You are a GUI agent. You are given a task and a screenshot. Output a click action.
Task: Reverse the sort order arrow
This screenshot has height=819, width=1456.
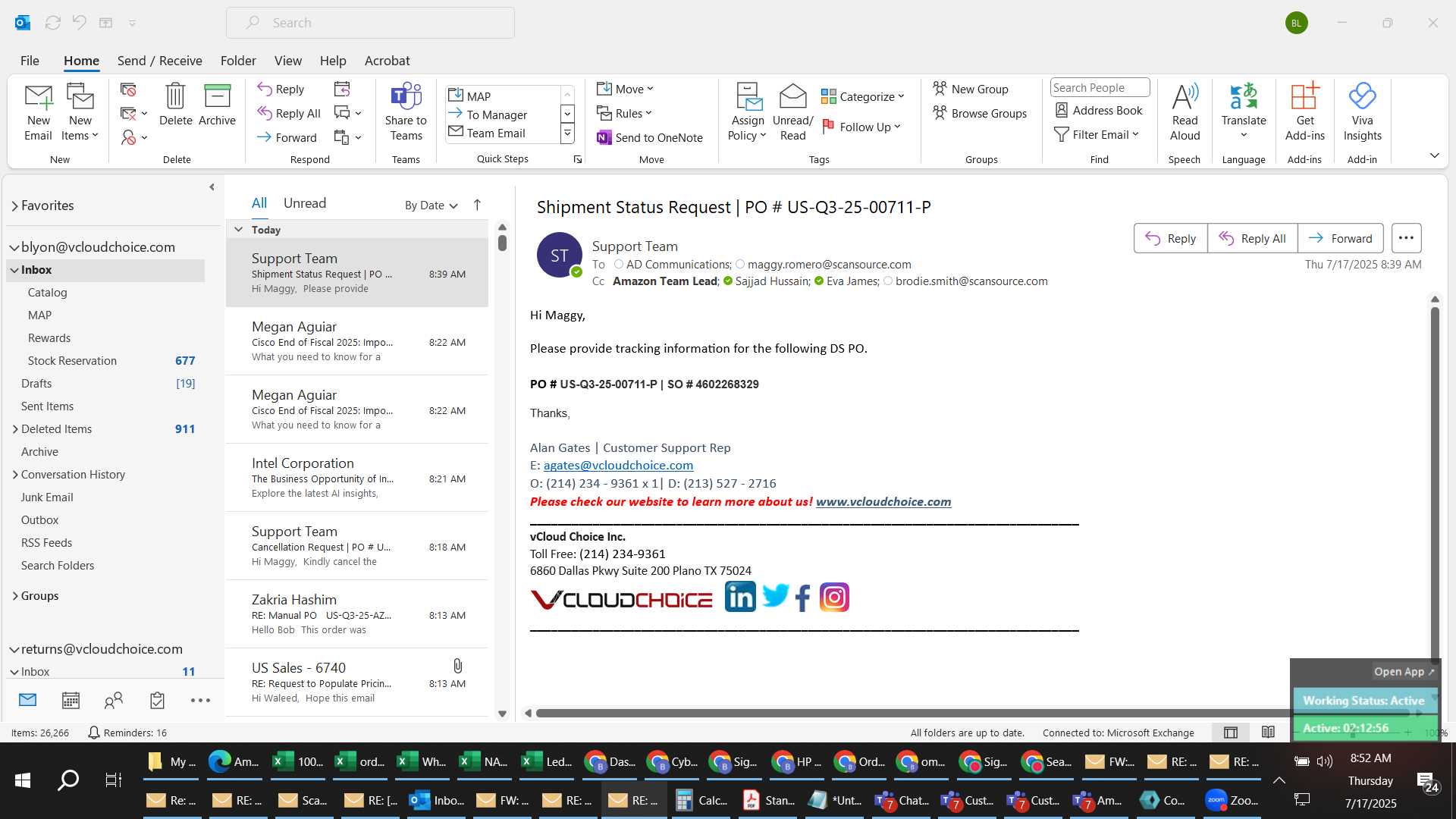[477, 205]
